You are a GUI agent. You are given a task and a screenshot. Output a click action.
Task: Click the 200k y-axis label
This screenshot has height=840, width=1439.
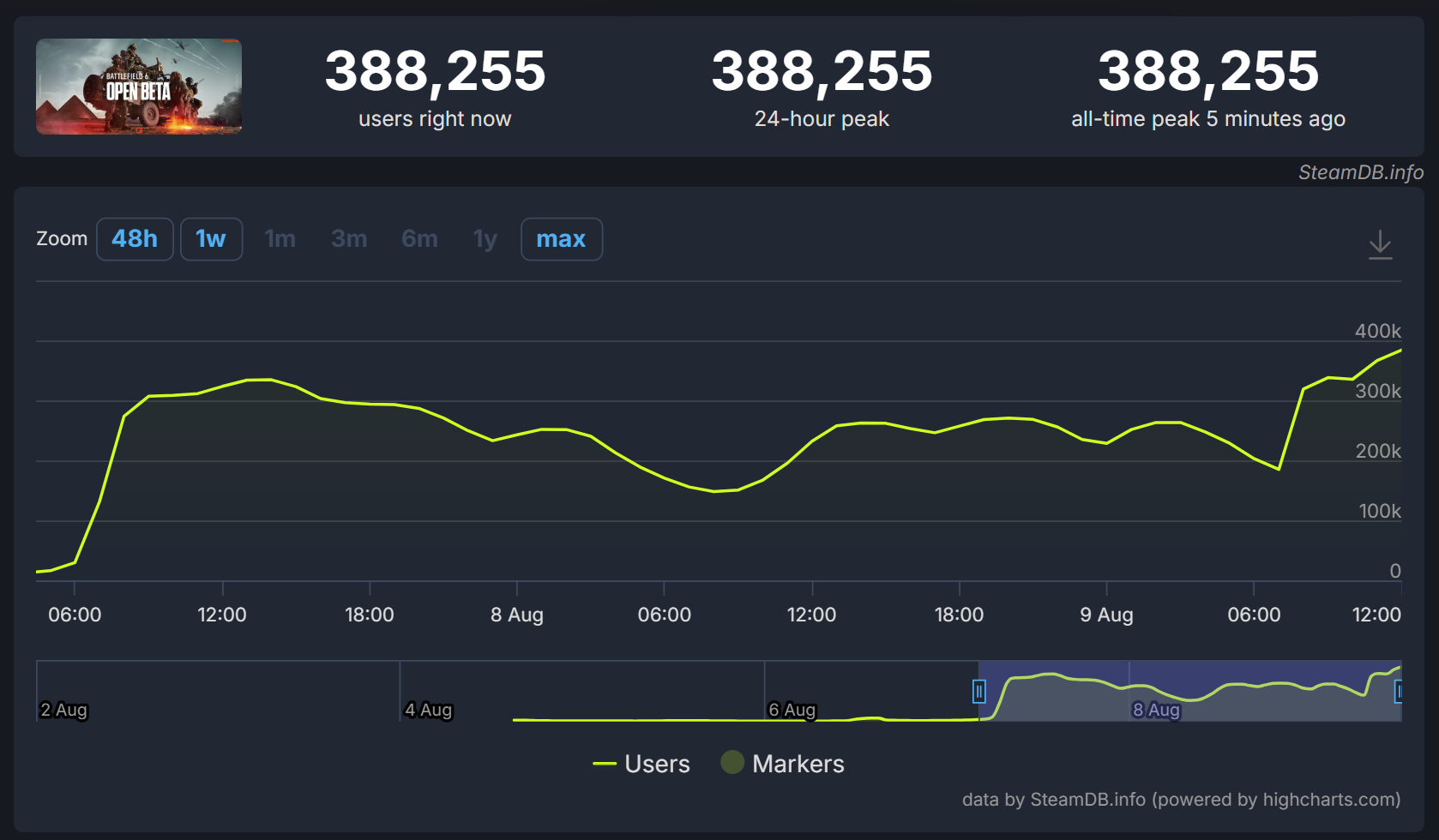tap(1377, 451)
